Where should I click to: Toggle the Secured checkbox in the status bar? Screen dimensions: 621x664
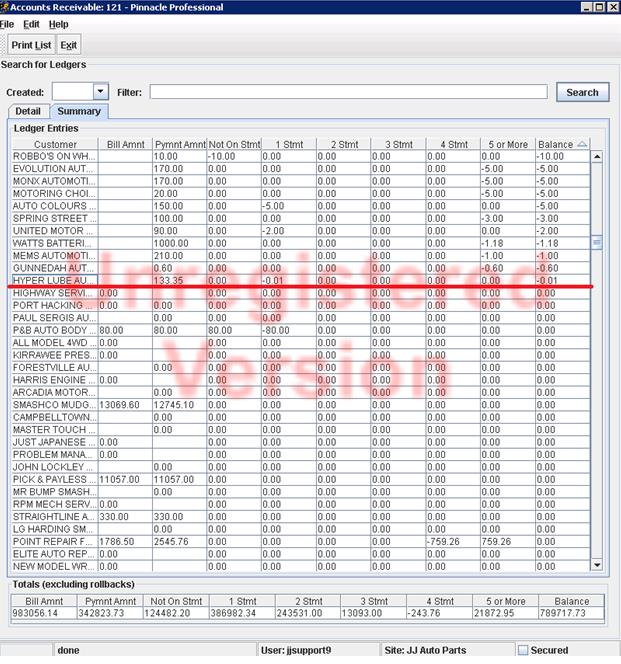point(523,650)
